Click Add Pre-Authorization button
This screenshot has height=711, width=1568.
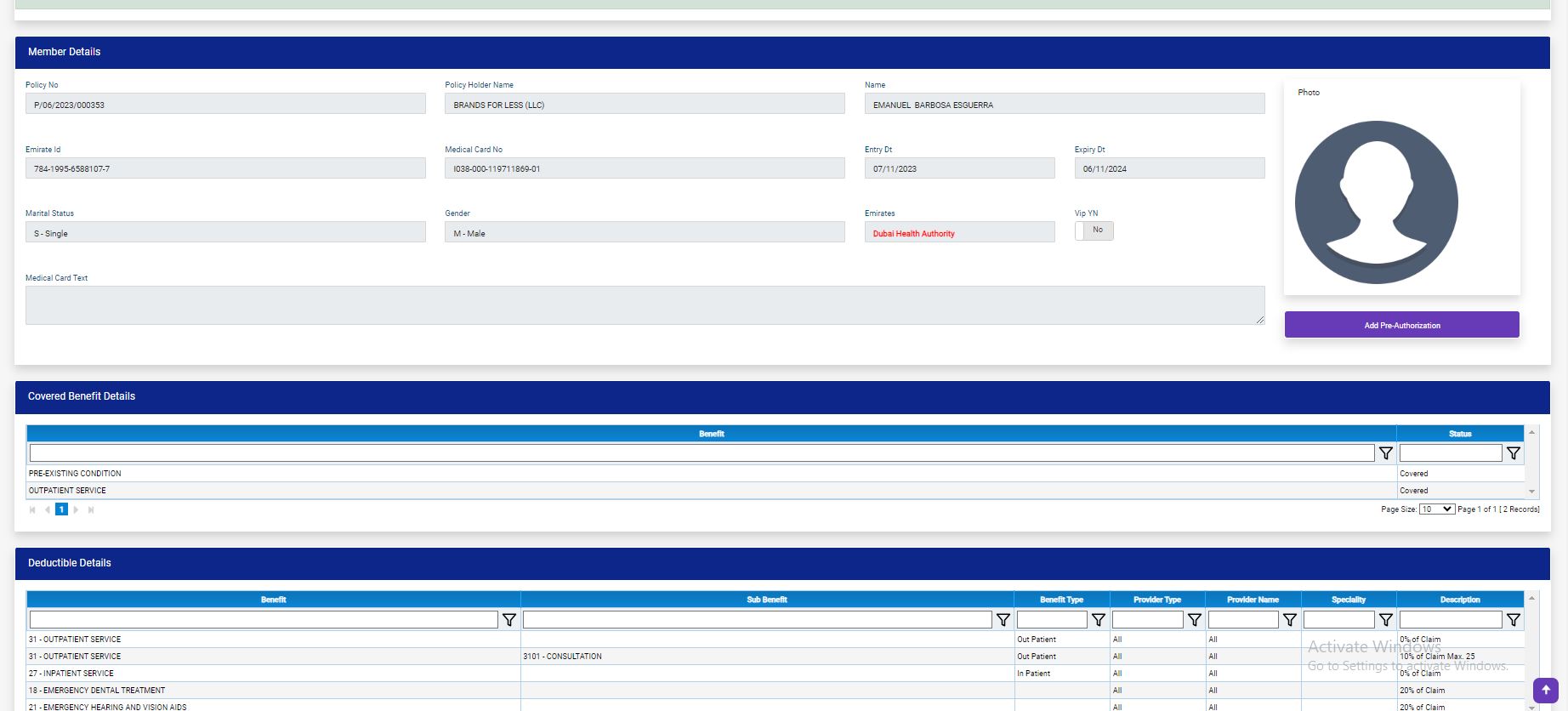[1401, 325]
